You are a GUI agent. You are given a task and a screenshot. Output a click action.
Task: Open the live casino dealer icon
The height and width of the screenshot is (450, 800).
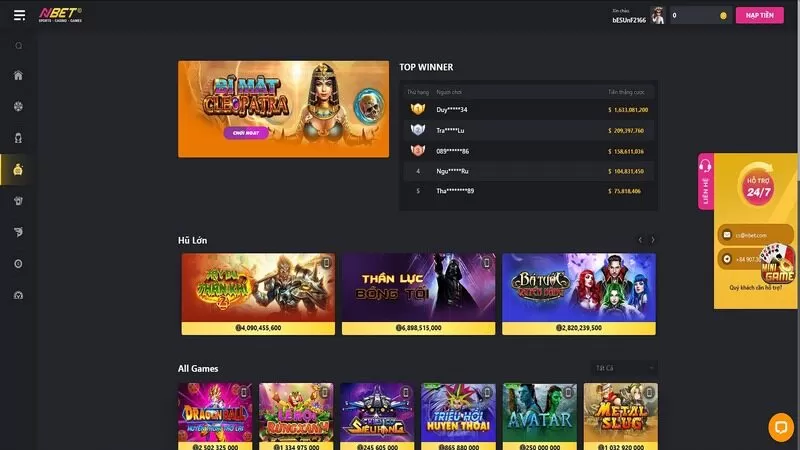tap(18, 138)
